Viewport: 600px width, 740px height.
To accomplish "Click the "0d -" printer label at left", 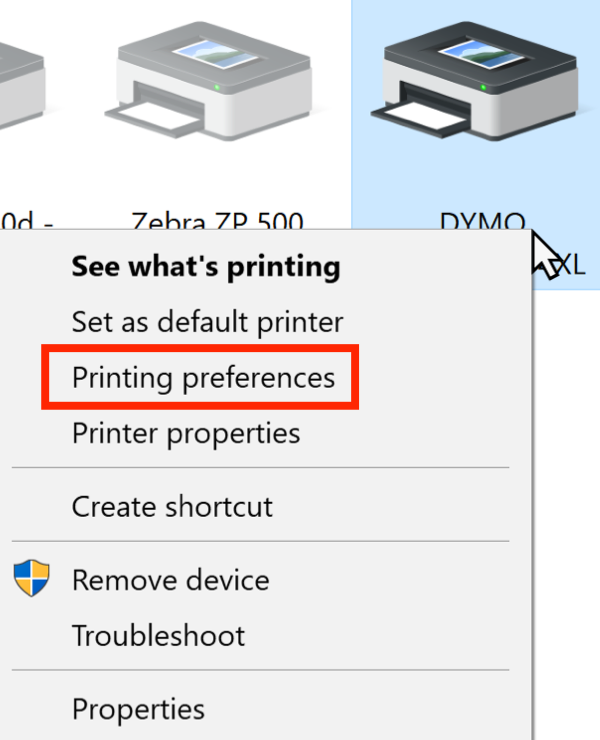I will pyautogui.click(x=27, y=220).
